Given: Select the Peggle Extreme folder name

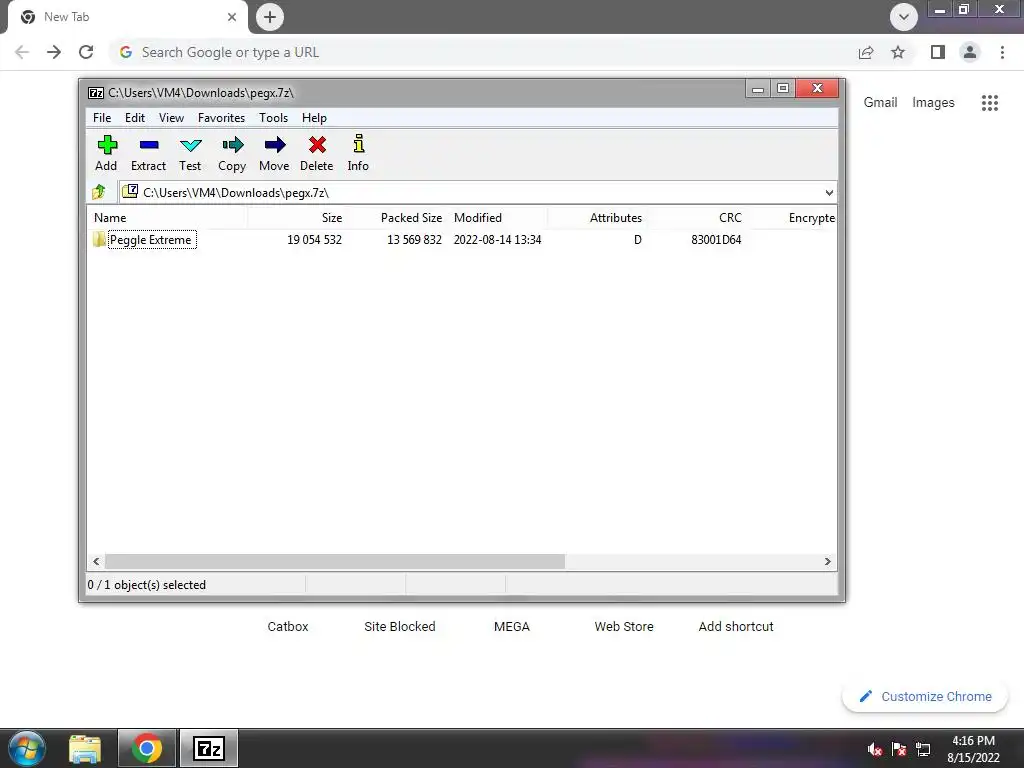Looking at the screenshot, I should click(x=151, y=240).
